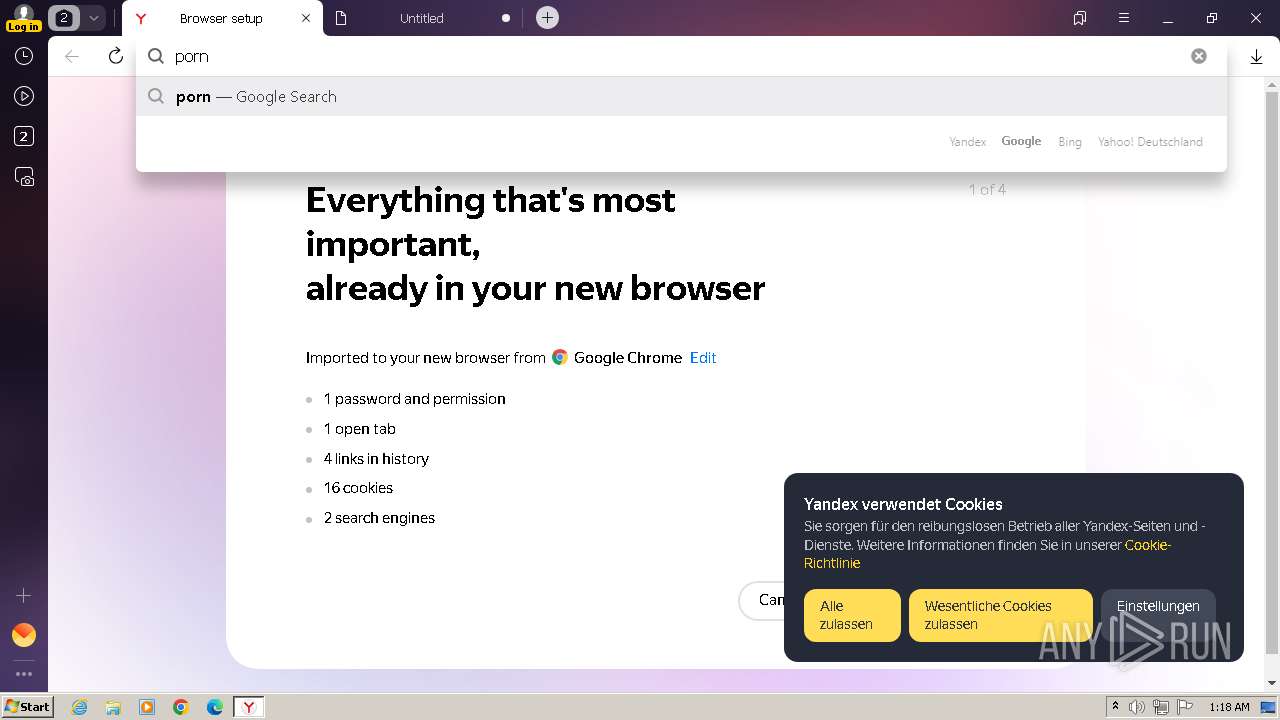Screen dimensions: 1280x720
Task: Open the volume speaker tray icon
Action: coord(1137,707)
